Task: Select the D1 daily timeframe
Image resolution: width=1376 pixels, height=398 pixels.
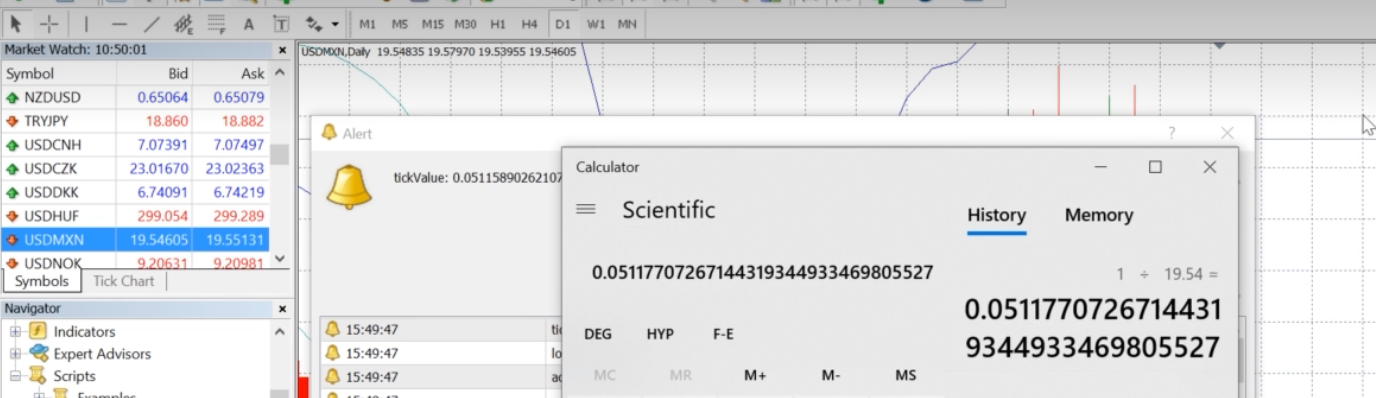Action: [x=563, y=23]
